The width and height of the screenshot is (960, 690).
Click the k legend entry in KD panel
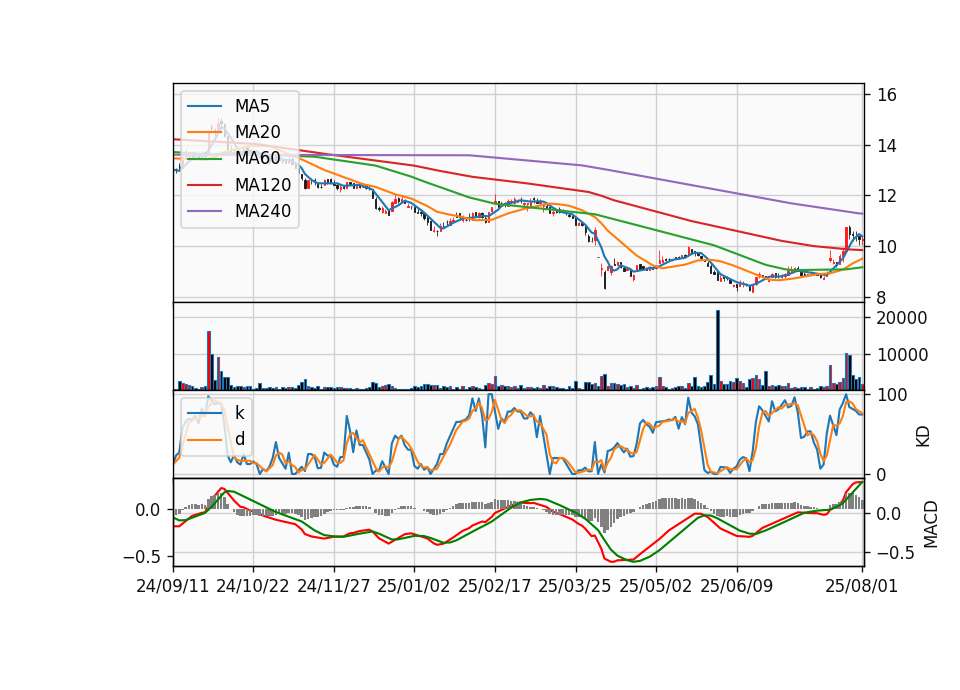pyautogui.click(x=239, y=413)
